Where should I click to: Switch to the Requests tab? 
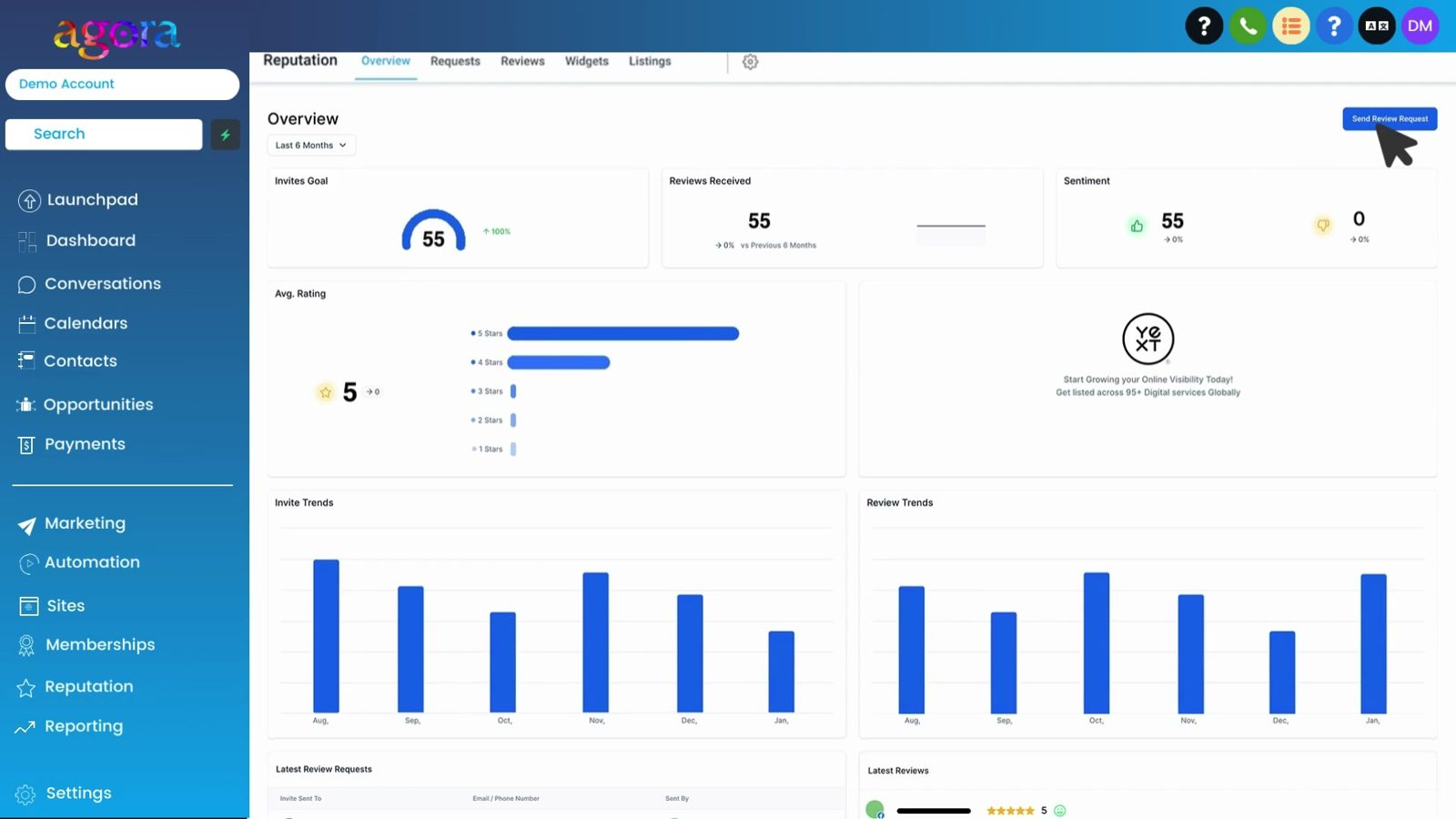(455, 61)
